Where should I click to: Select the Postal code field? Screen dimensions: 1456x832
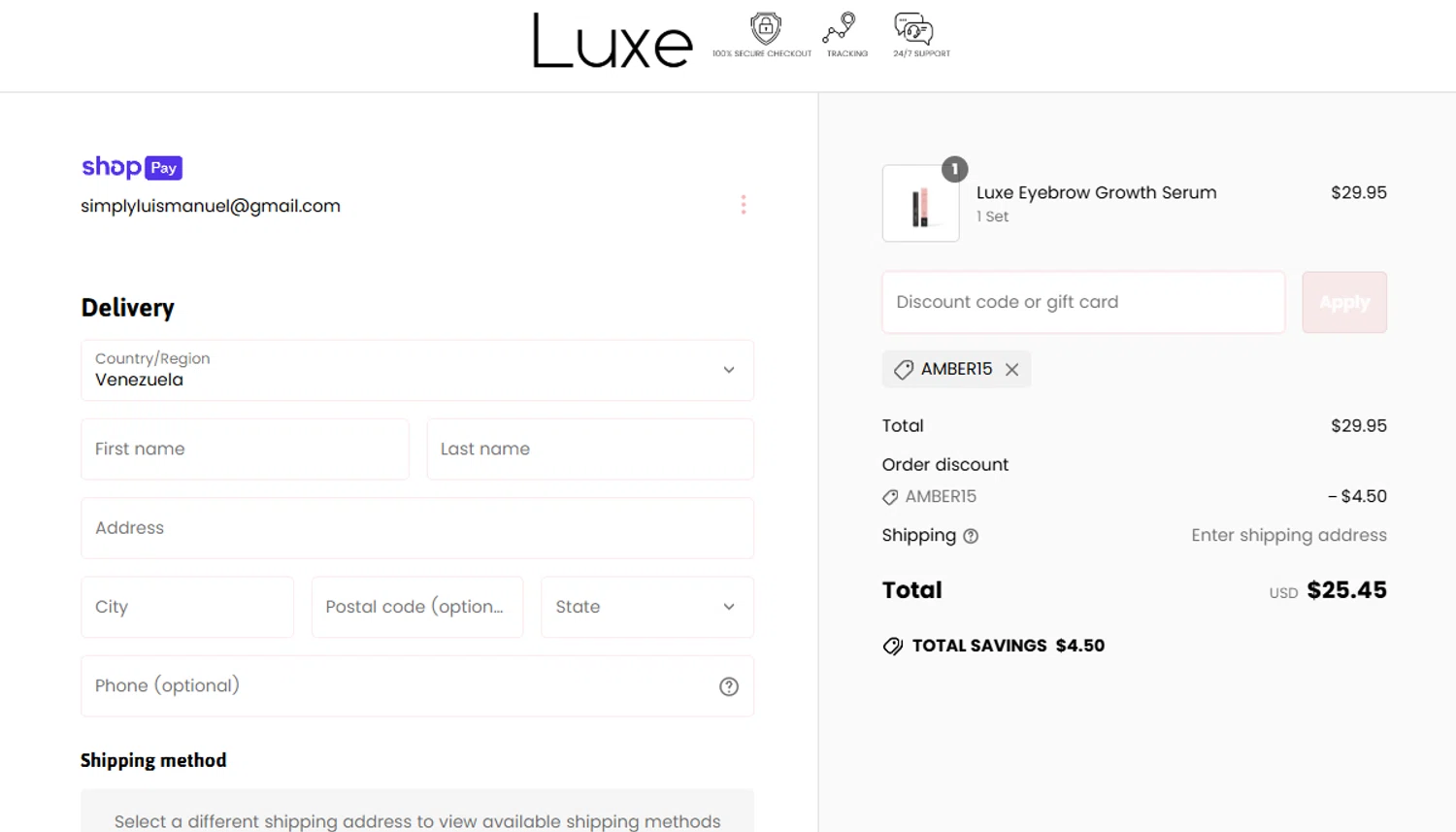pyautogui.click(x=417, y=607)
